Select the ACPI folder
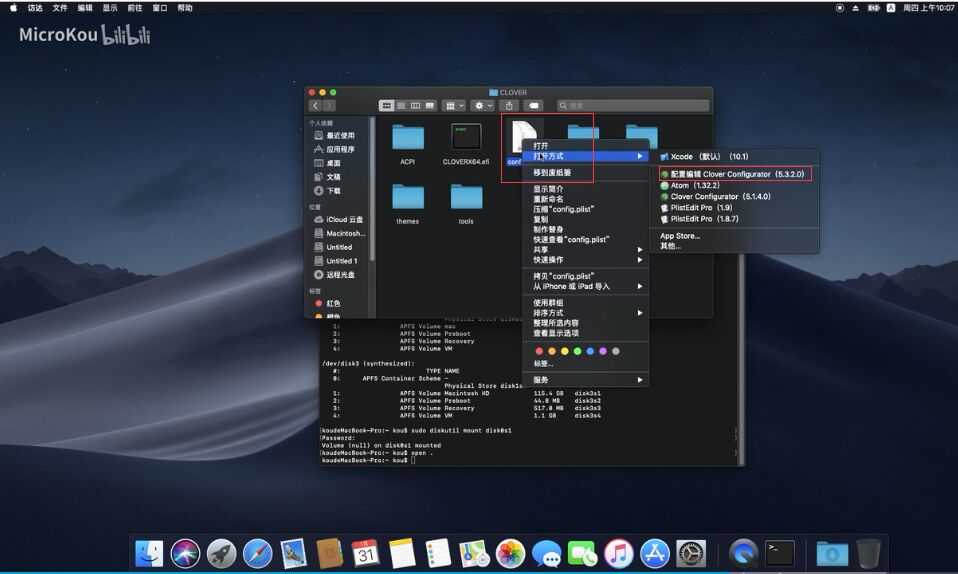This screenshot has width=958, height=574. point(408,144)
